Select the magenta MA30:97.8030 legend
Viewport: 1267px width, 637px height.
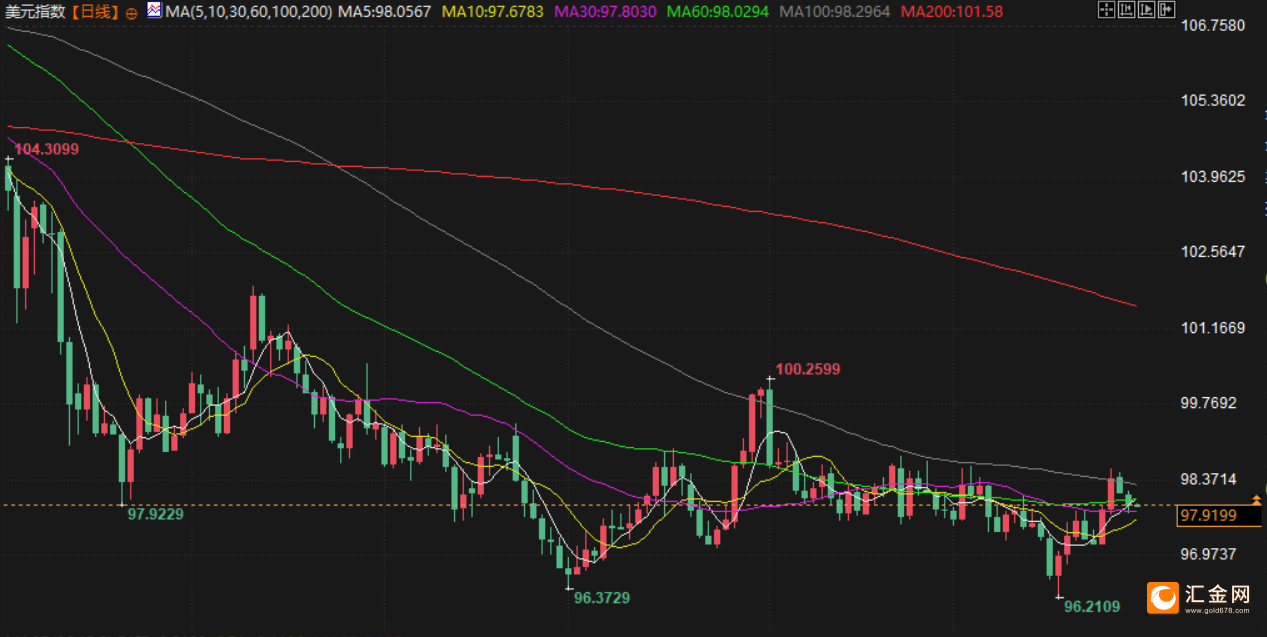coord(607,12)
